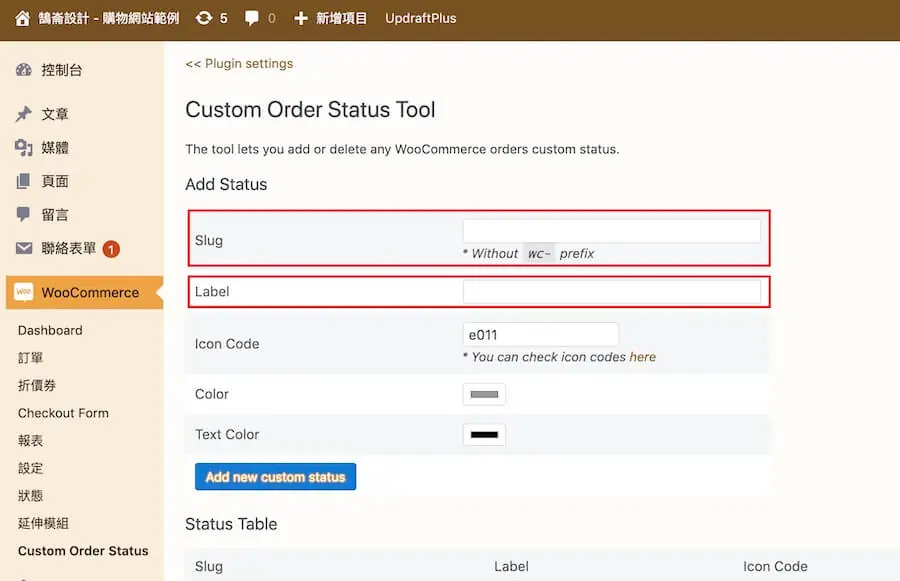Screen dimensions: 900x581
Task: Click the 聯絡表單 envelope icon
Action: pos(24,248)
